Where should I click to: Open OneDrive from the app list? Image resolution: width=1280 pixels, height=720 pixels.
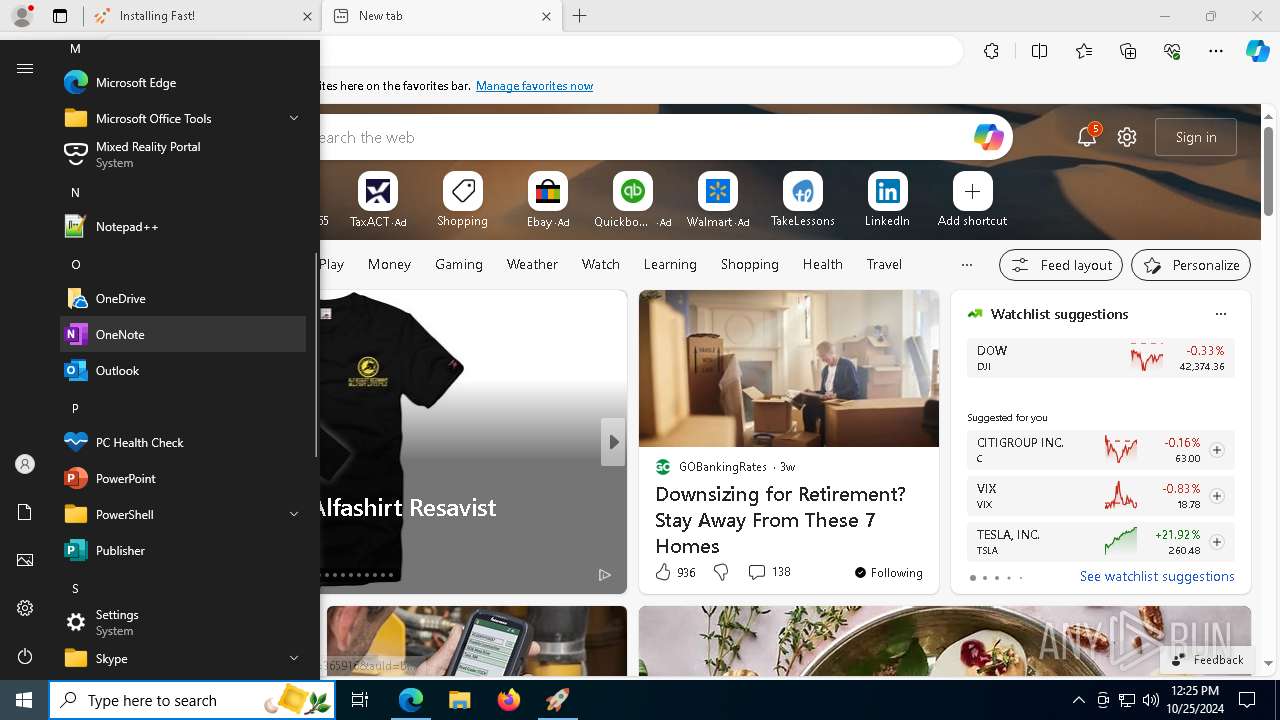[183, 299]
